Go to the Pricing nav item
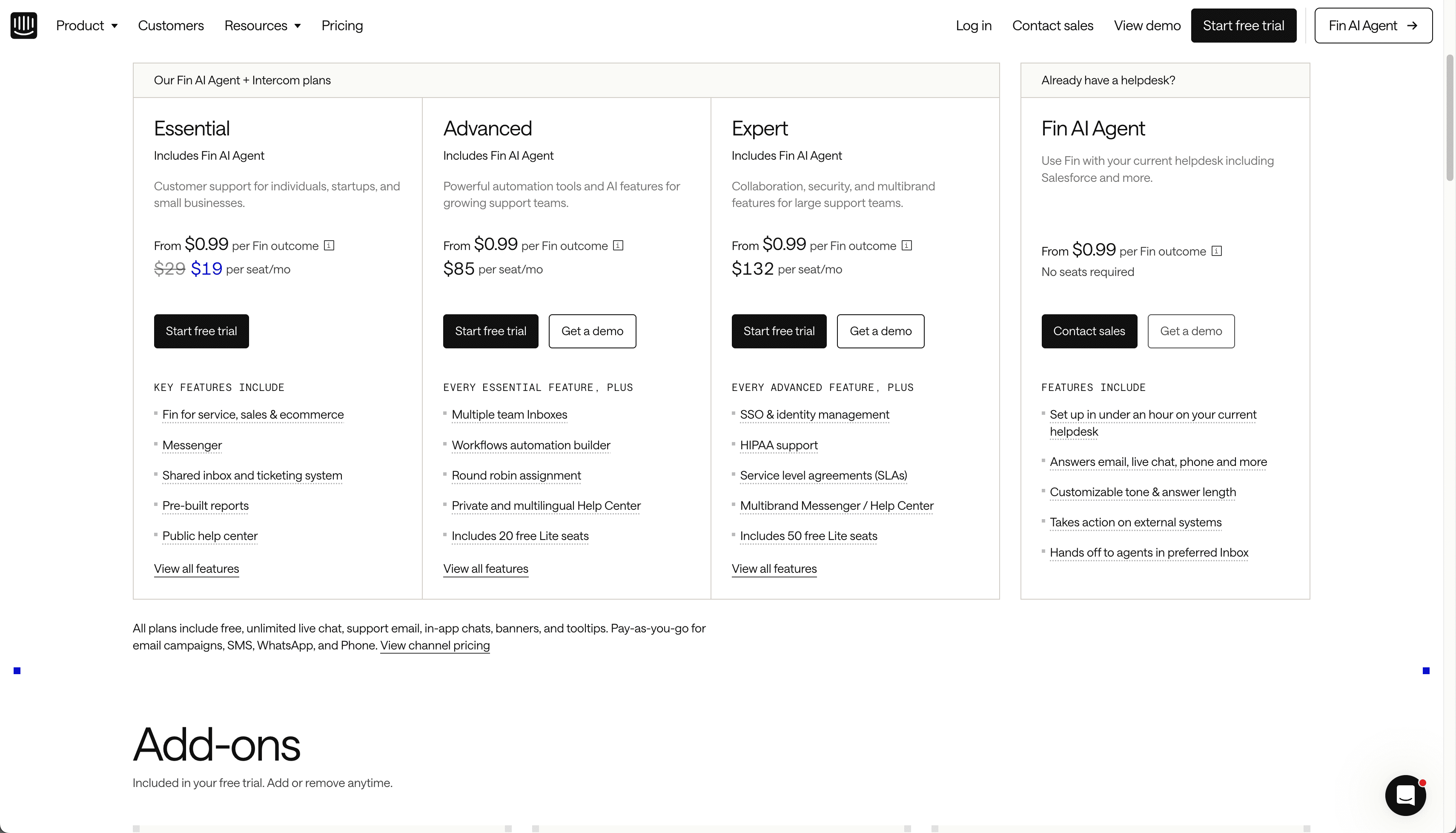1456x833 pixels. pyautogui.click(x=342, y=26)
